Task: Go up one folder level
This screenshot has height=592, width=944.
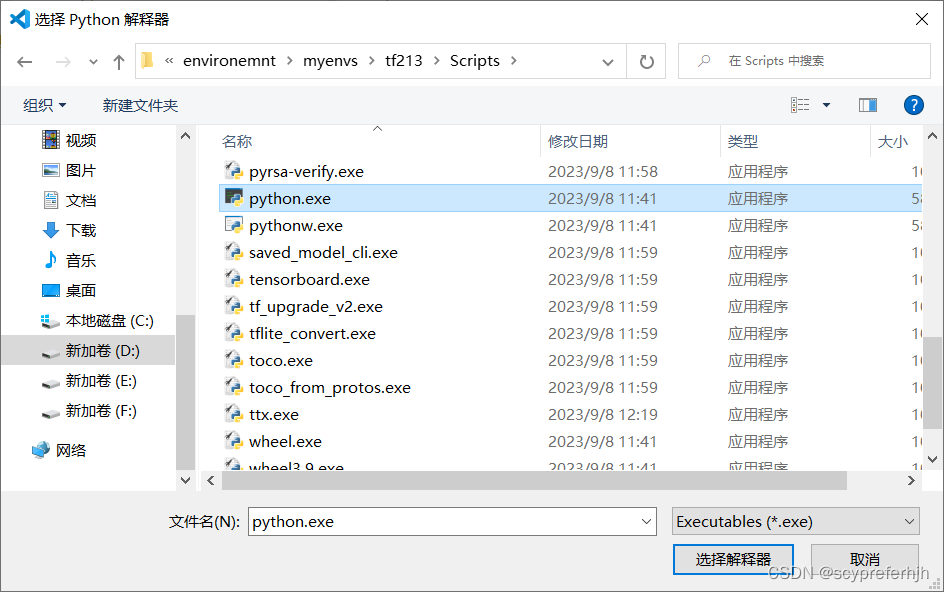Action: tap(119, 61)
